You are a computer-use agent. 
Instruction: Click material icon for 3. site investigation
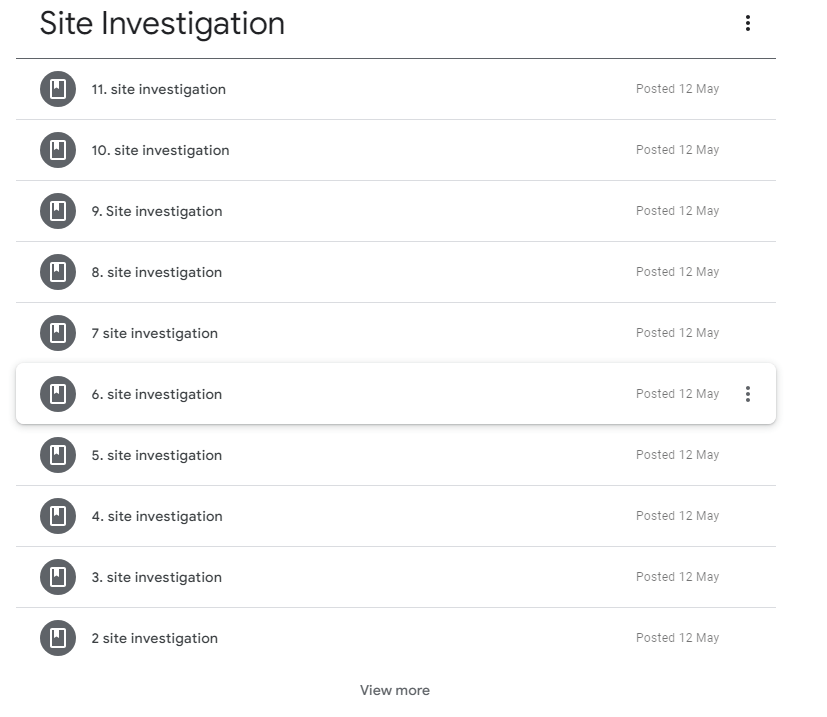(58, 577)
